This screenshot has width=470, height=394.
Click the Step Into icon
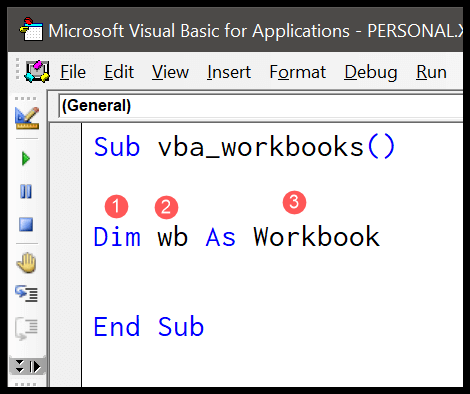[x=27, y=294]
